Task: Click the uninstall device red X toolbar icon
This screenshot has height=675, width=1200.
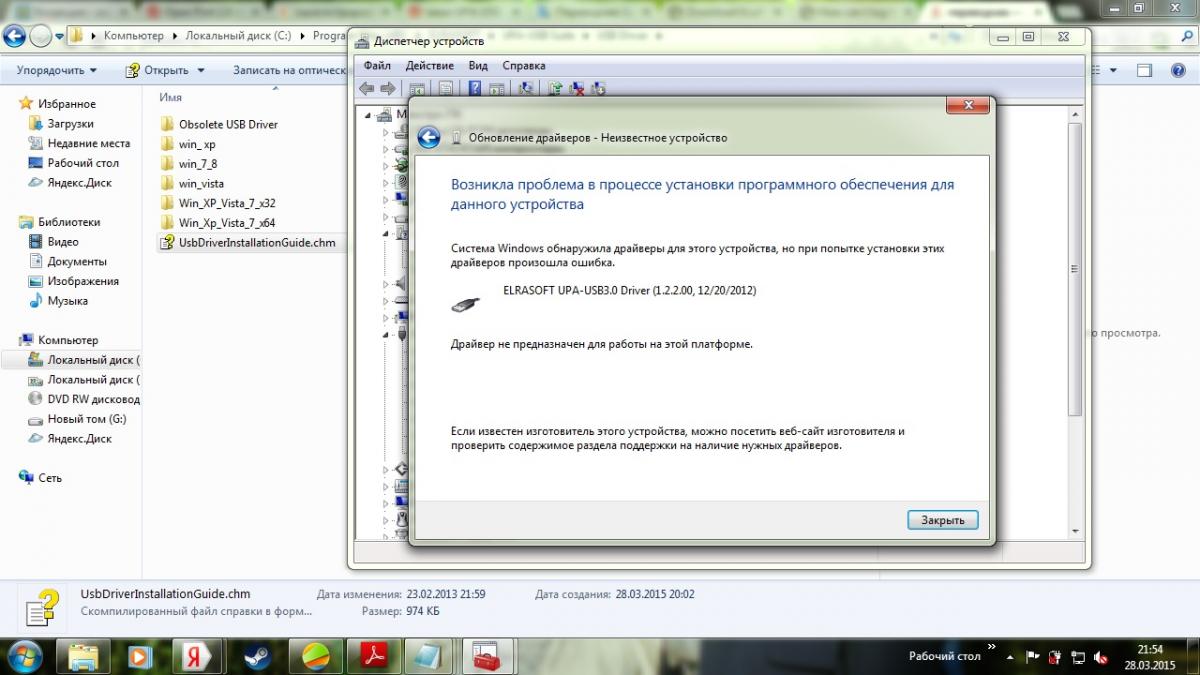Action: (577, 88)
